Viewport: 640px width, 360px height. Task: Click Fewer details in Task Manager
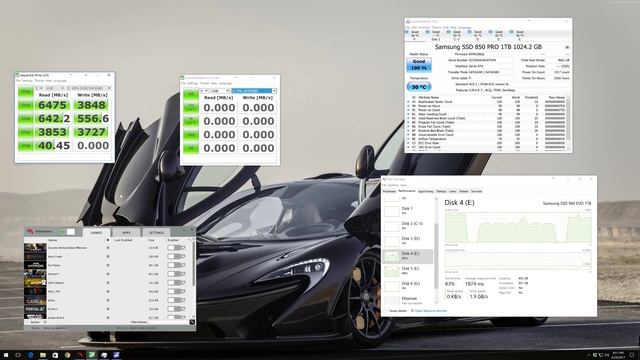pos(396,311)
